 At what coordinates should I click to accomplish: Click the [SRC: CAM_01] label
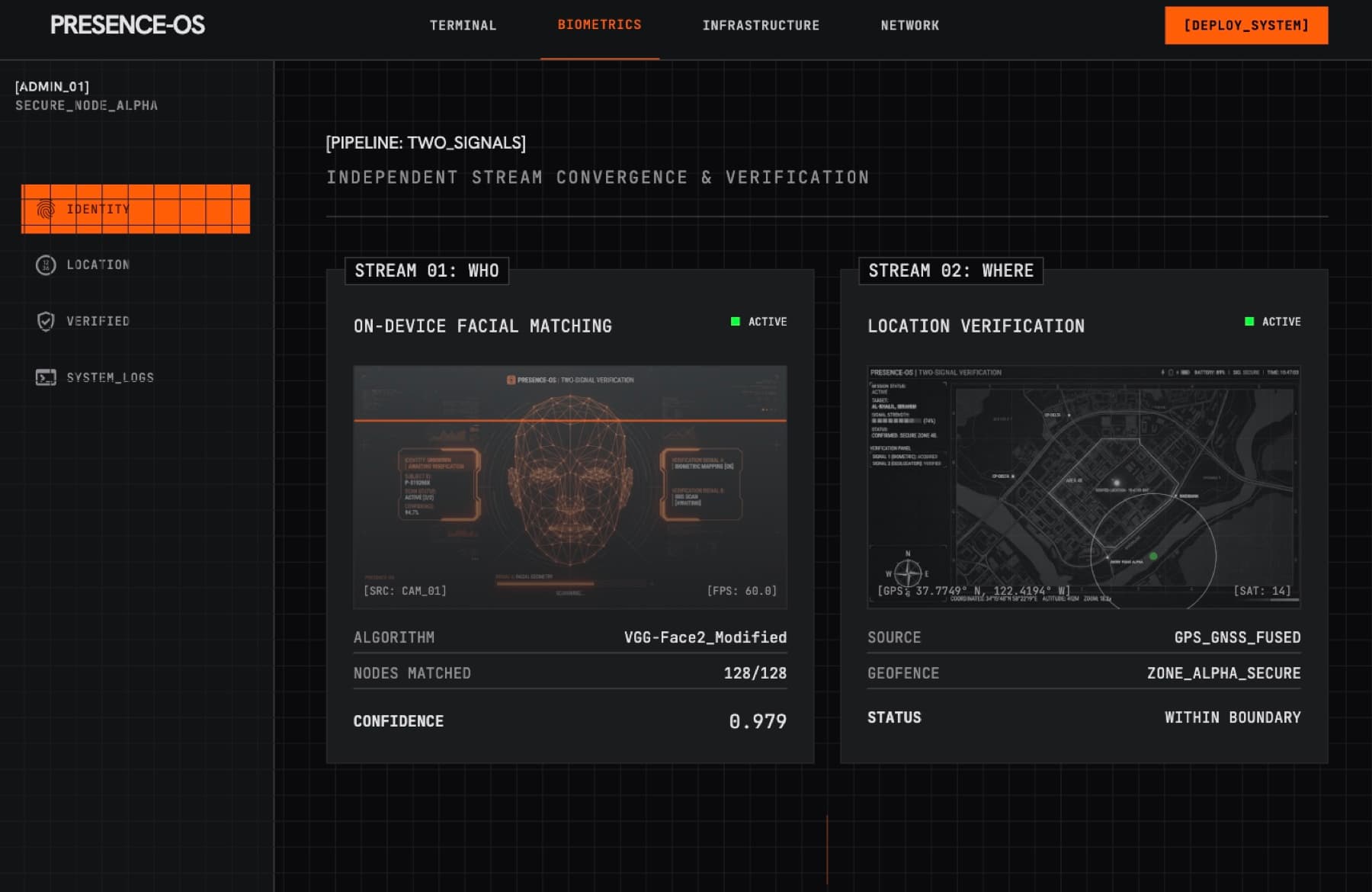(405, 591)
